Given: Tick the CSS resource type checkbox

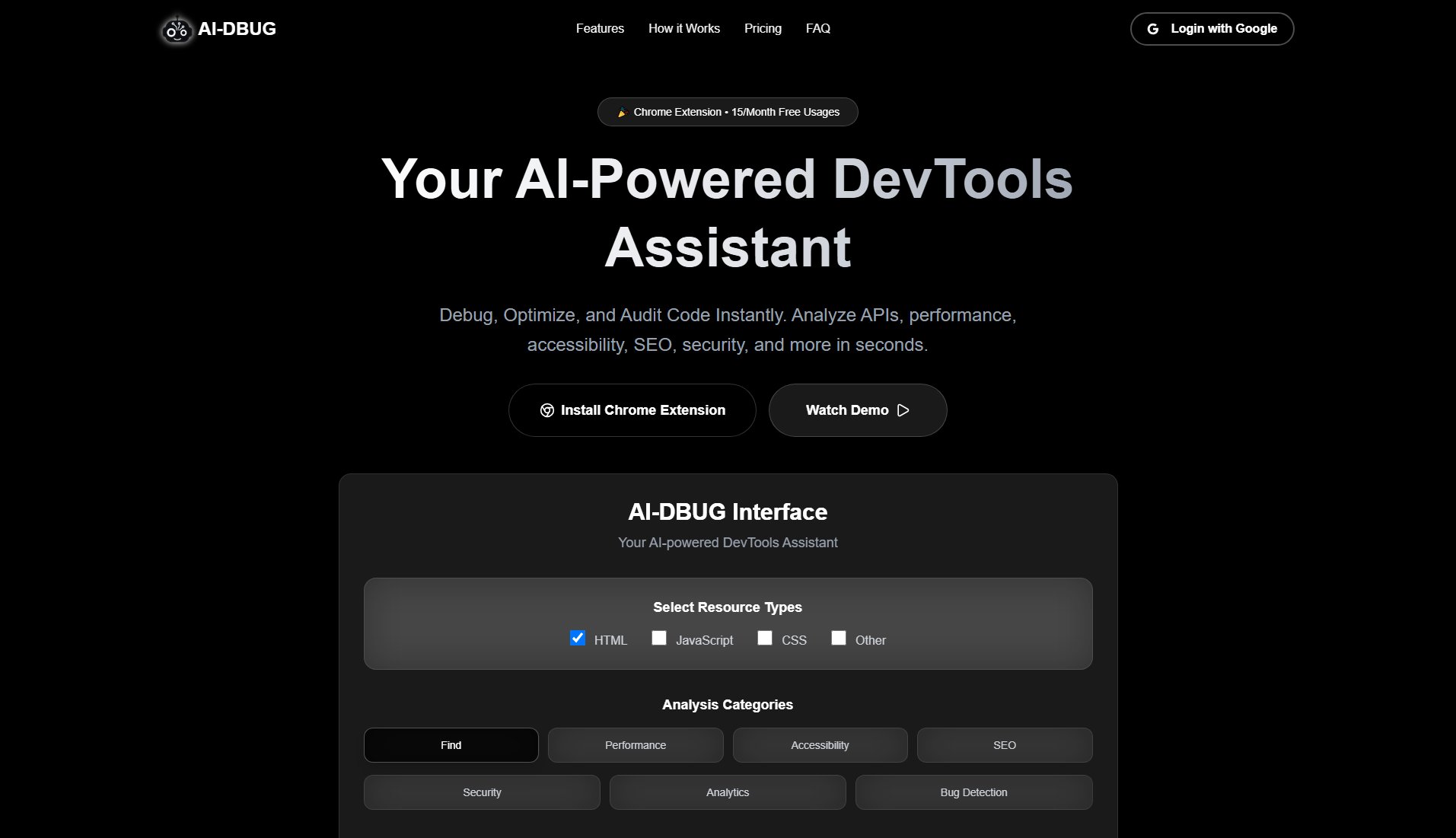Looking at the screenshot, I should coord(765,638).
